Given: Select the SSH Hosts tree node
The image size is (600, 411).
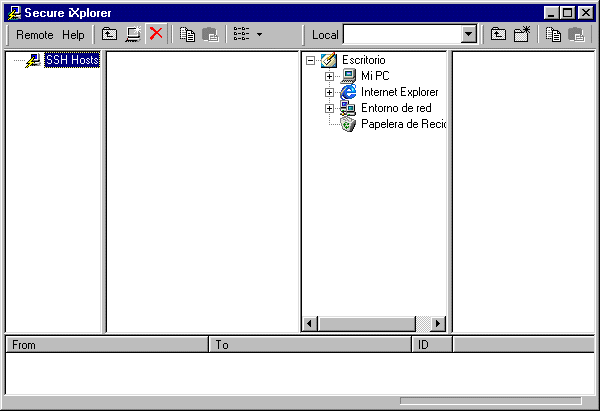Looking at the screenshot, I should pyautogui.click(x=72, y=60).
